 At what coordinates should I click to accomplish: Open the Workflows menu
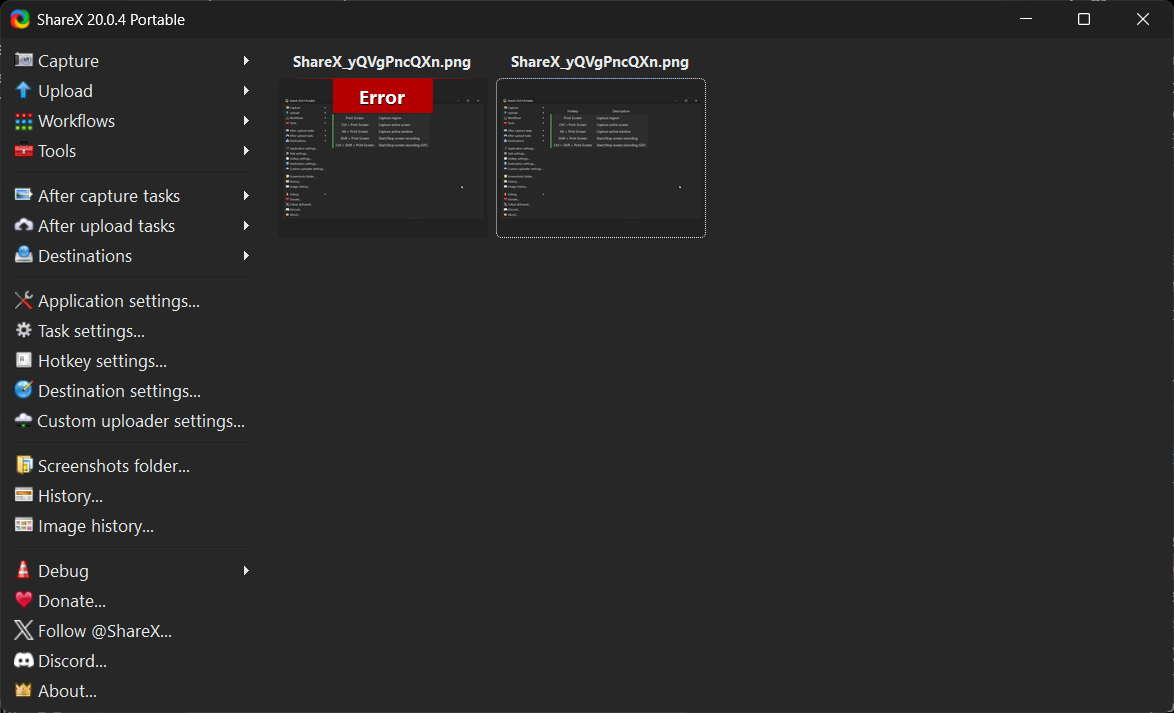pyautogui.click(x=133, y=121)
